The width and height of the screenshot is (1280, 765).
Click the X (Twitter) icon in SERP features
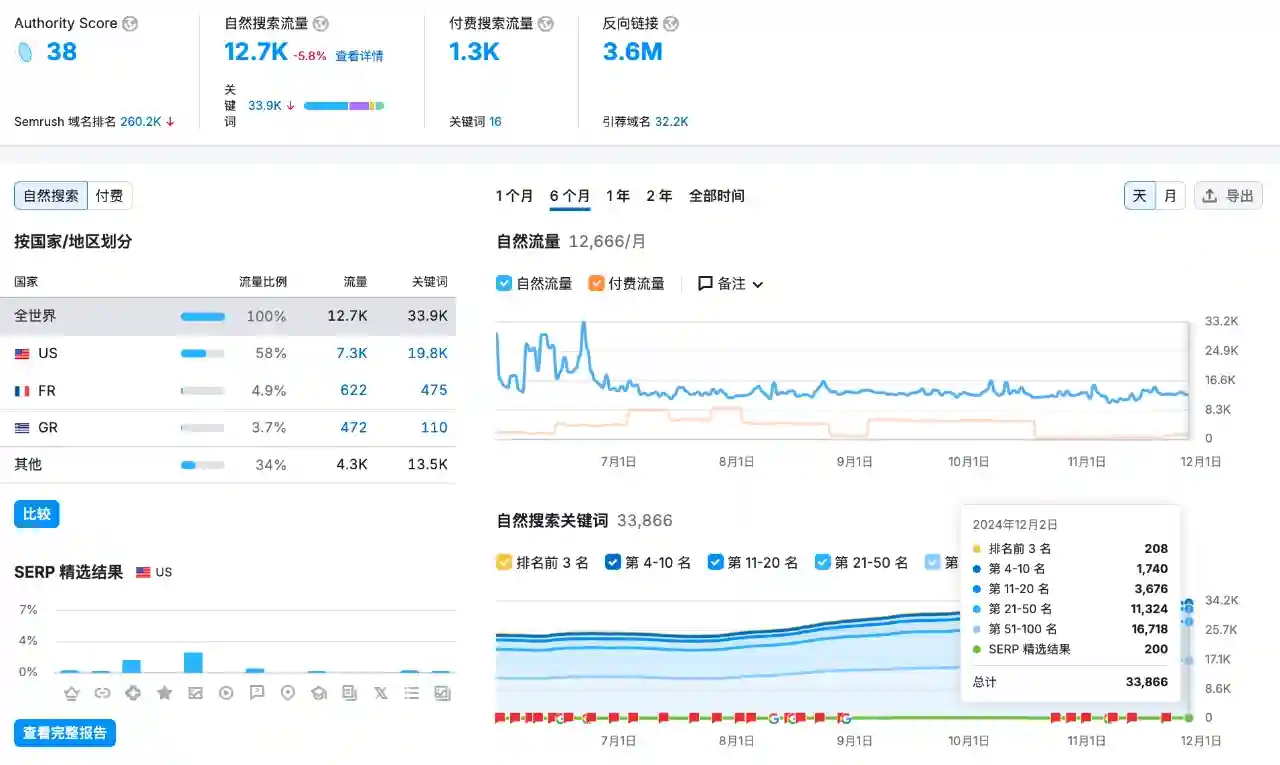click(x=380, y=693)
